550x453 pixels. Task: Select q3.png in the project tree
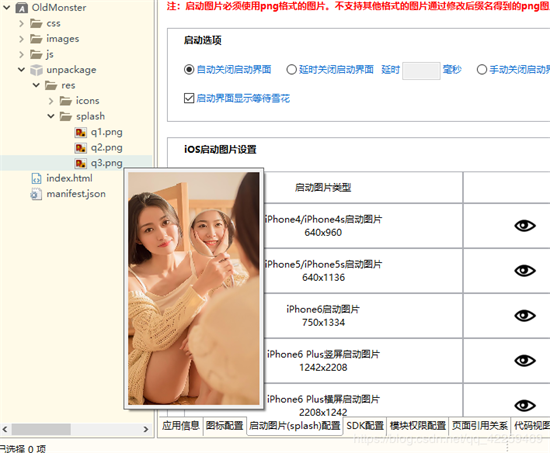pos(107,163)
